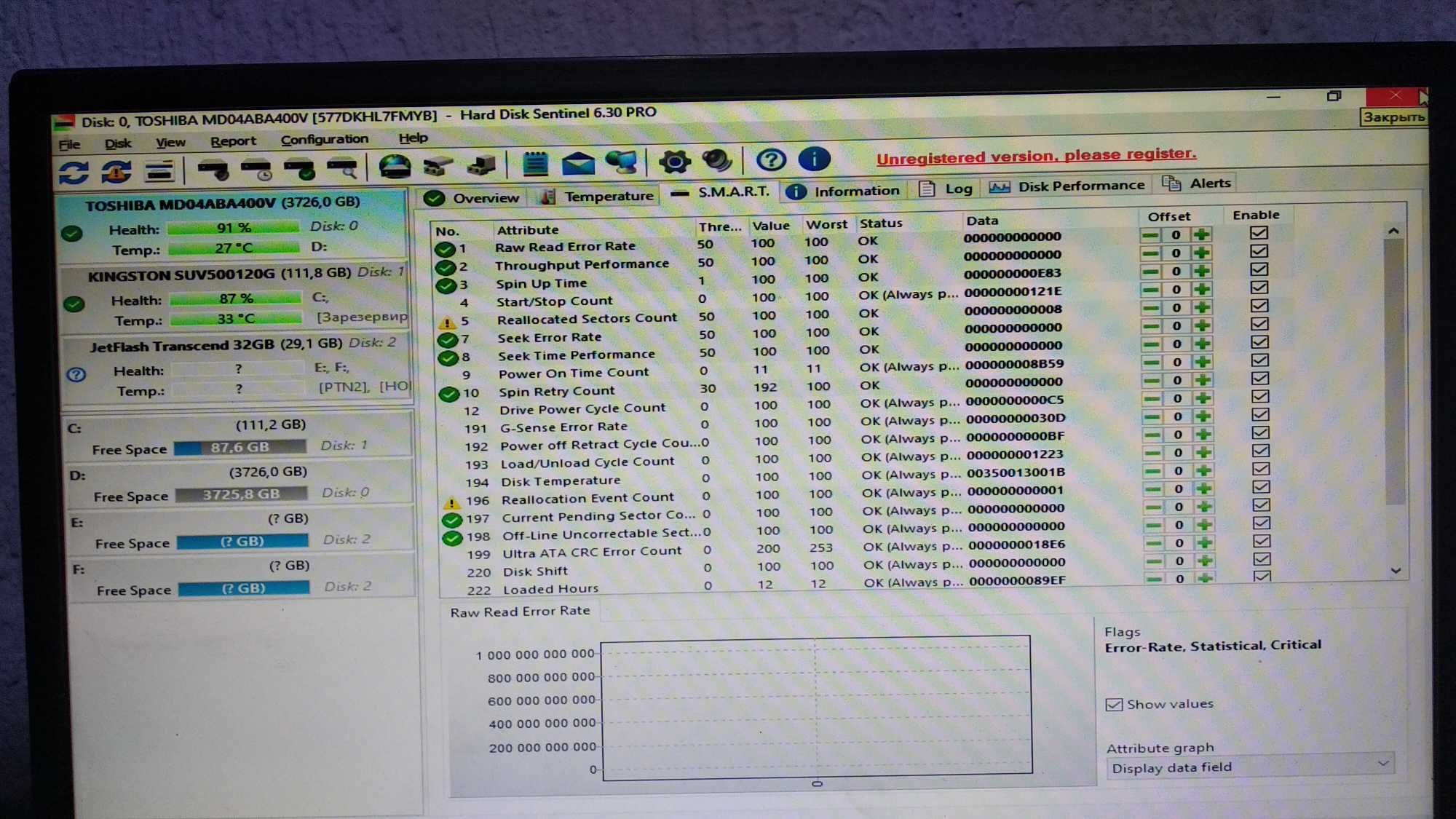Open the View menu
Image resolution: width=1456 pixels, height=819 pixels.
170,143
